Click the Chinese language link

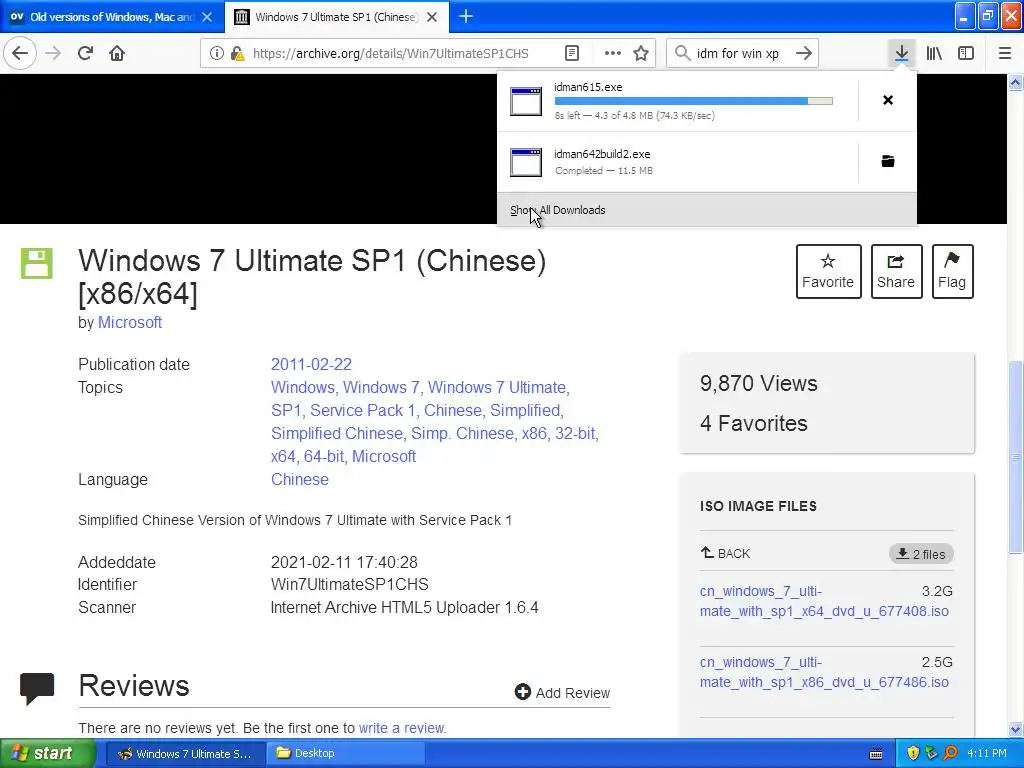[299, 479]
